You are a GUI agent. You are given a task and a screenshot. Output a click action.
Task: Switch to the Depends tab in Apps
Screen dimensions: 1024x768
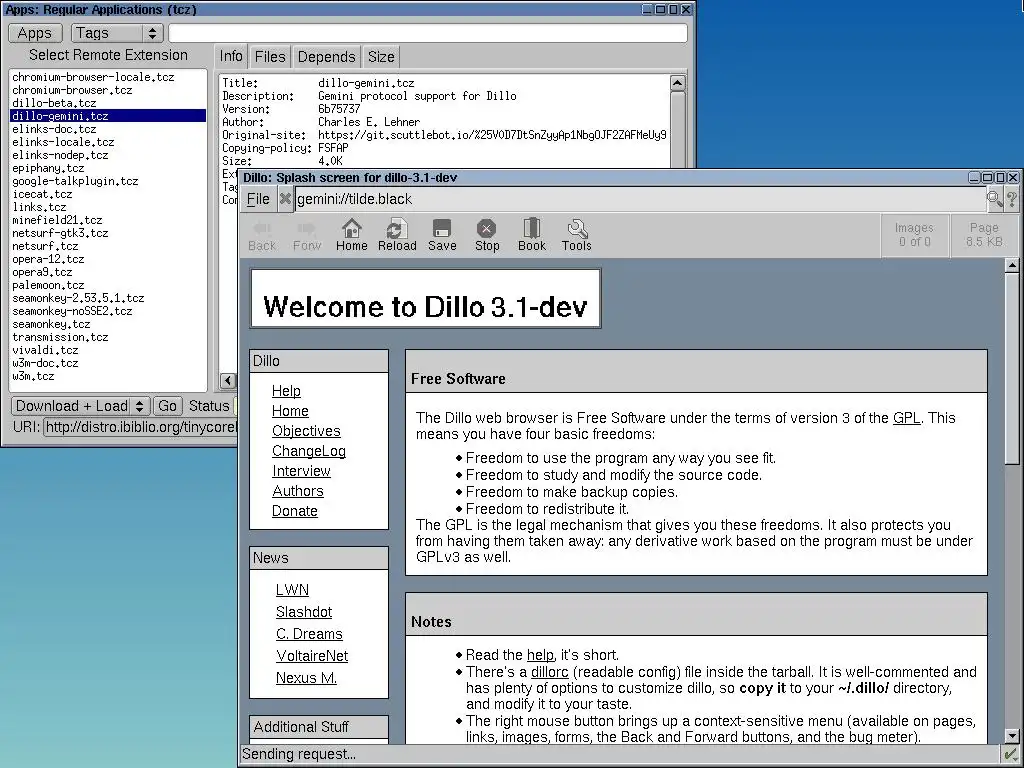(326, 57)
